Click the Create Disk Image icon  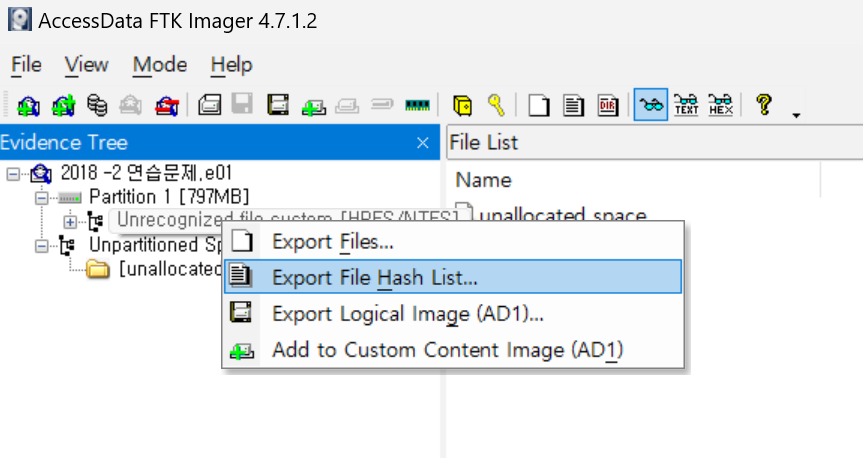click(210, 105)
